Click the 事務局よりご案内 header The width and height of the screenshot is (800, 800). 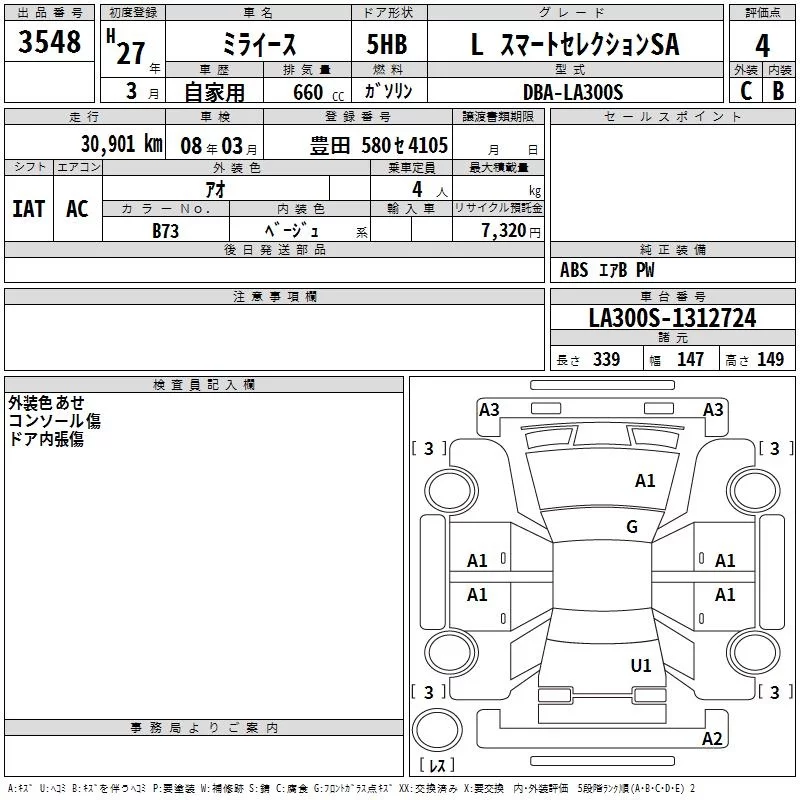point(204,728)
